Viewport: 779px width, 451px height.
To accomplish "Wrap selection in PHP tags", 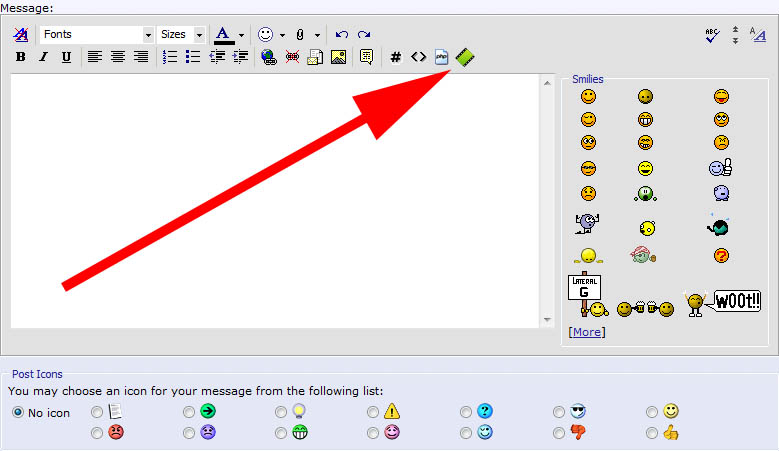I will click(441, 57).
